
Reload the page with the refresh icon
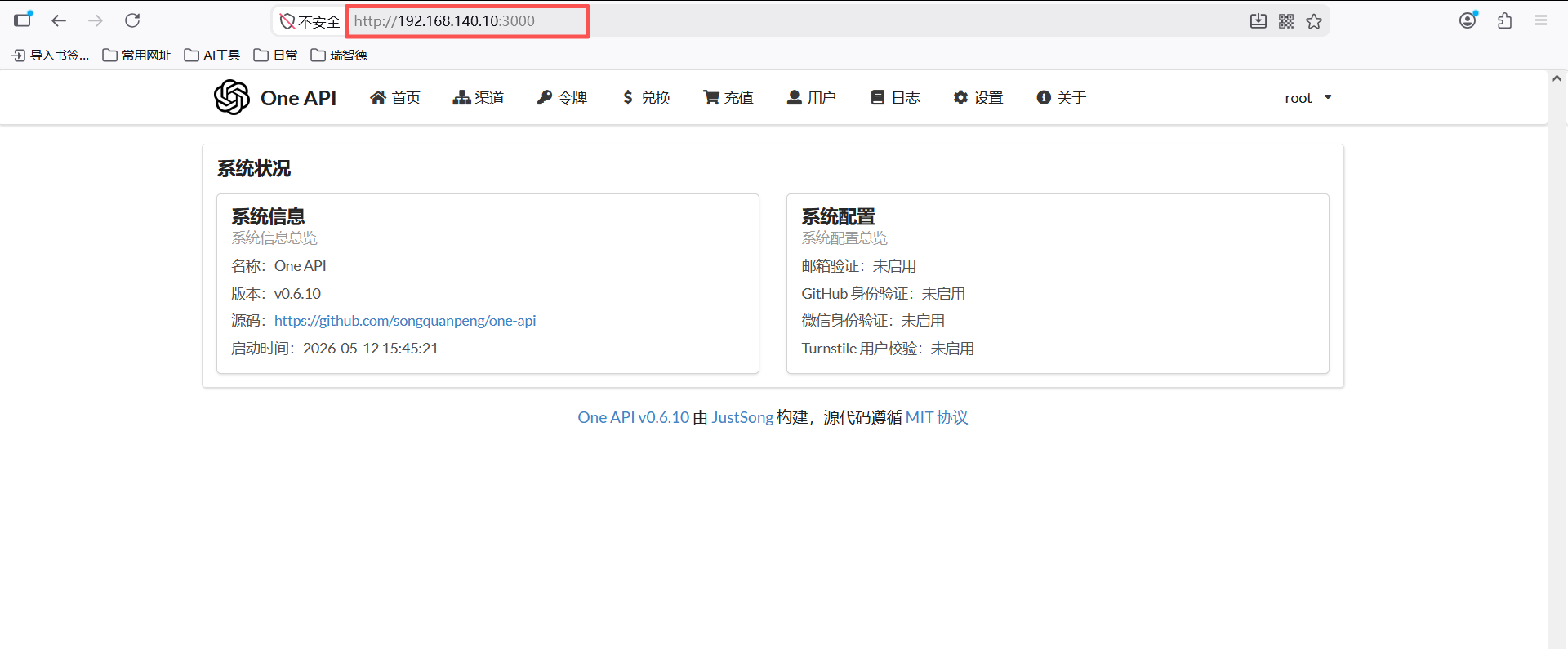point(132,20)
